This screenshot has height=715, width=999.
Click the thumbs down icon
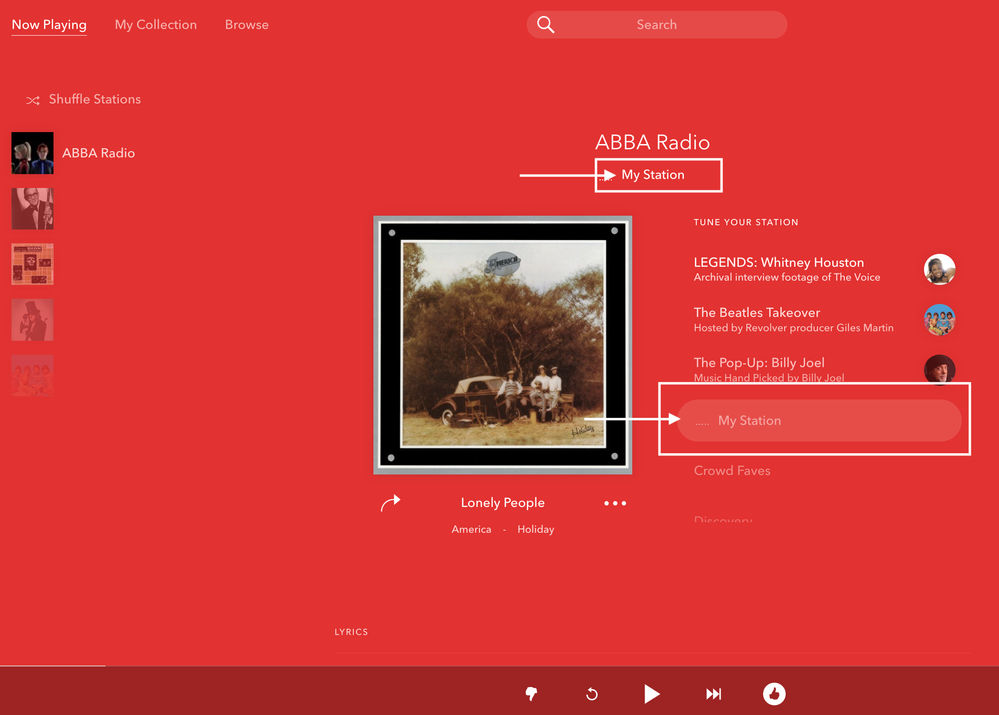click(x=531, y=694)
